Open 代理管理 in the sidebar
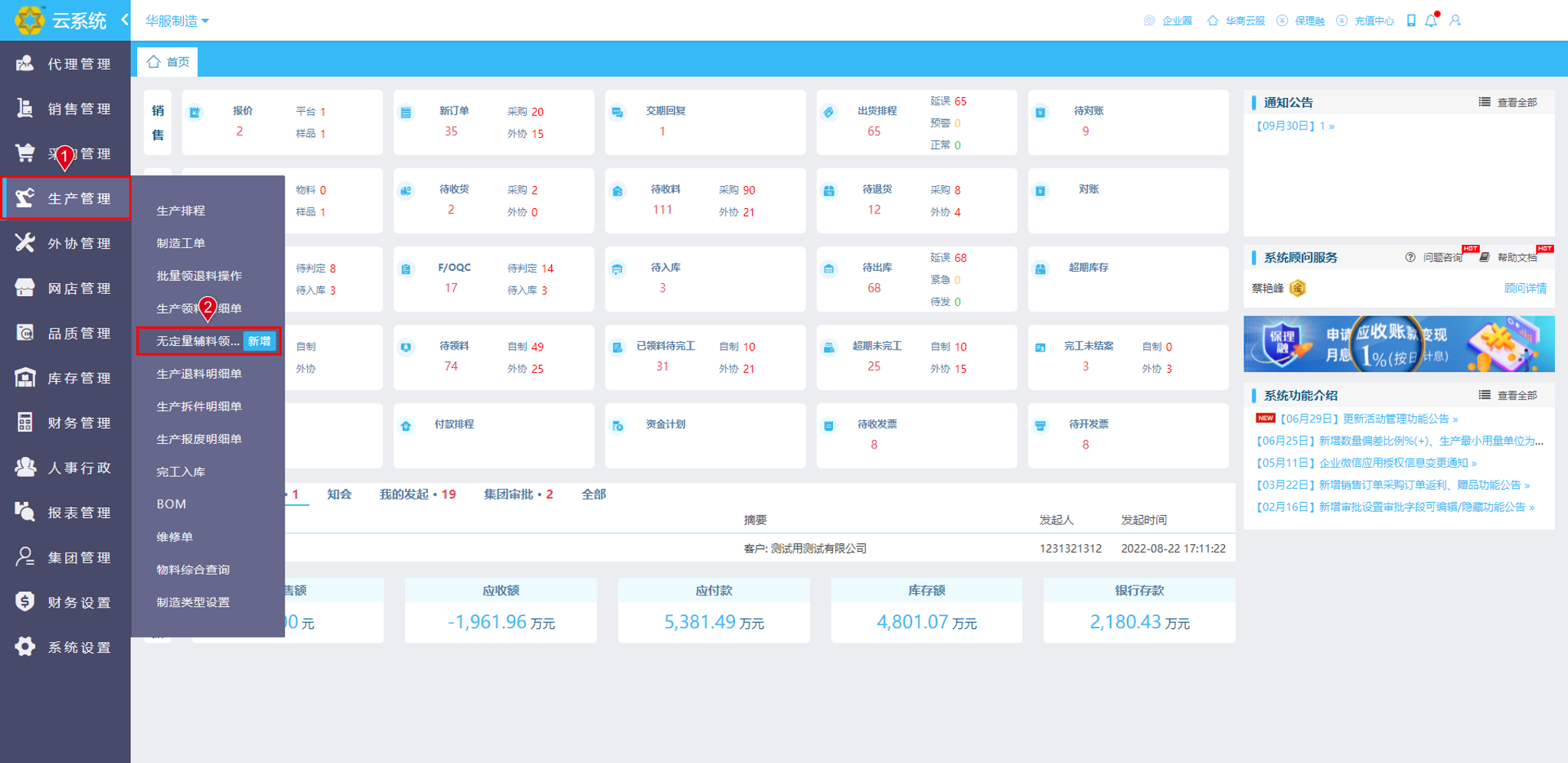Viewport: 1568px width, 763px height. (x=65, y=64)
